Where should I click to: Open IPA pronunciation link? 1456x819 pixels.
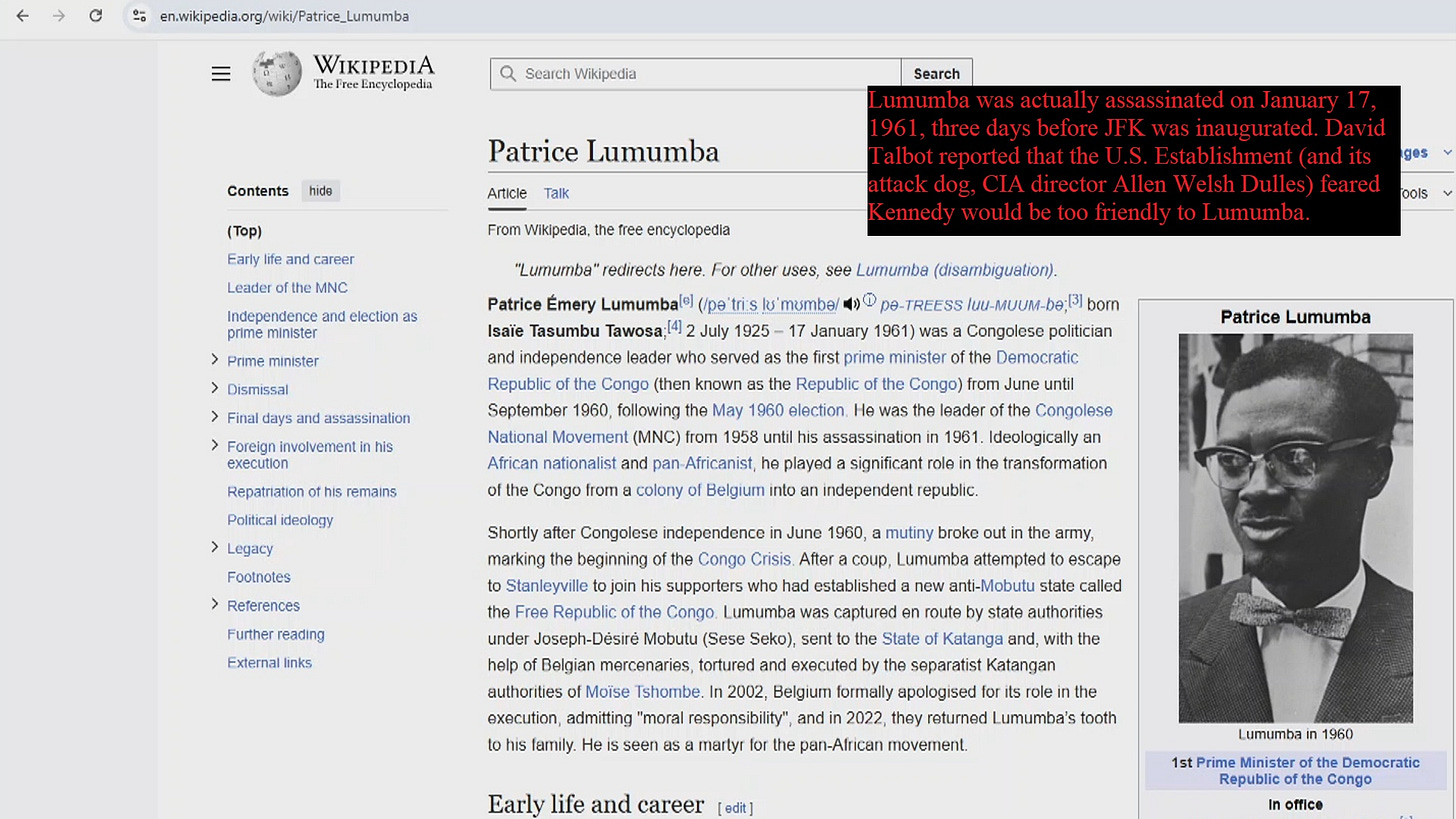(768, 305)
